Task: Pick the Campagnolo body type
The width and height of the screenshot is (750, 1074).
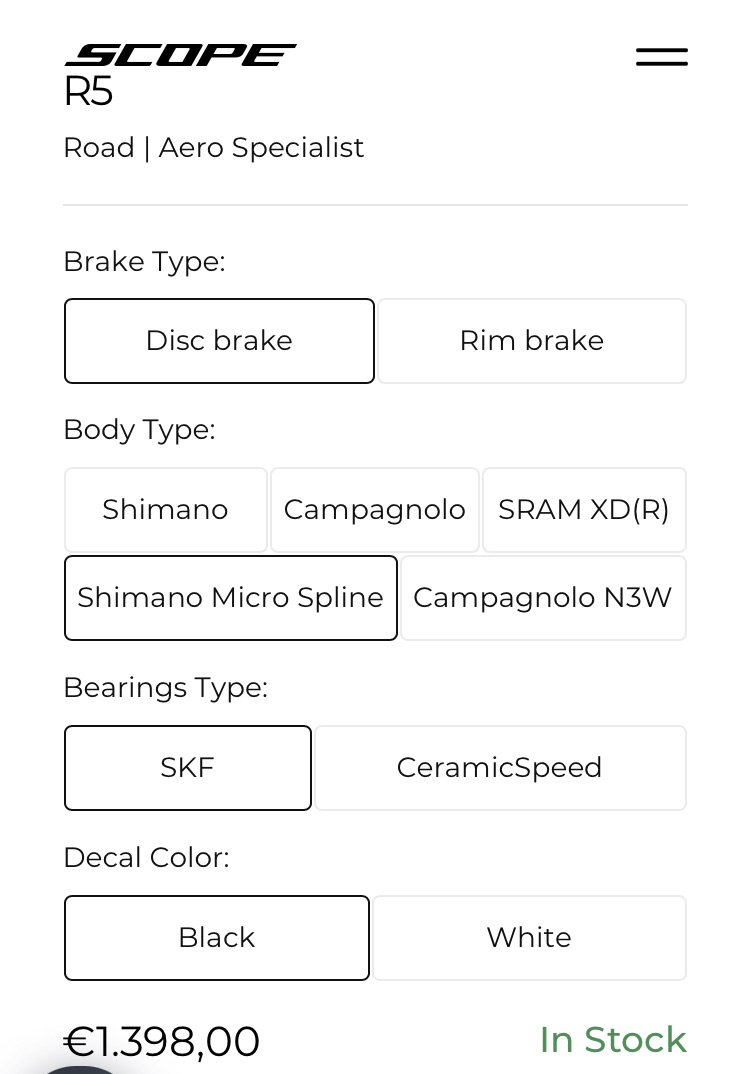Action: pos(374,510)
